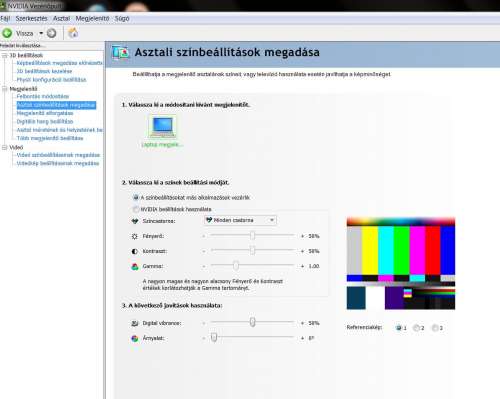The height and width of the screenshot is (399, 500).
Task: Open 'Videó színbeállításainak megadása' tree item
Action: click(58, 155)
